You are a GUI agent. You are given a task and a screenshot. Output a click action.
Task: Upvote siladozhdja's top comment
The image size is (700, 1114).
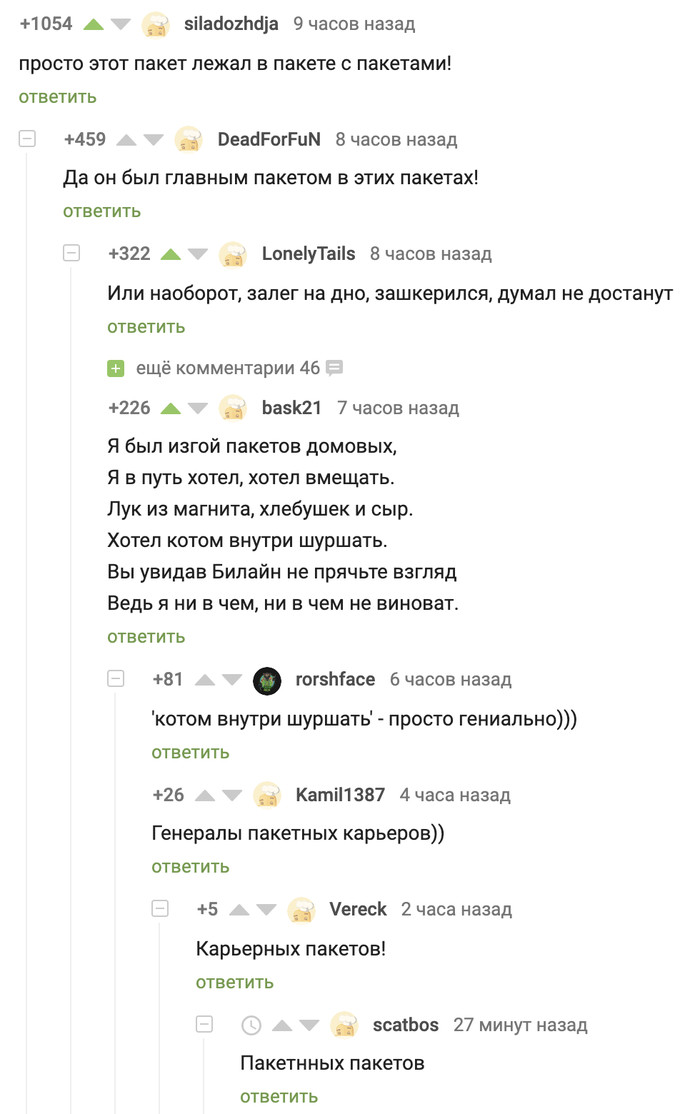click(x=92, y=23)
